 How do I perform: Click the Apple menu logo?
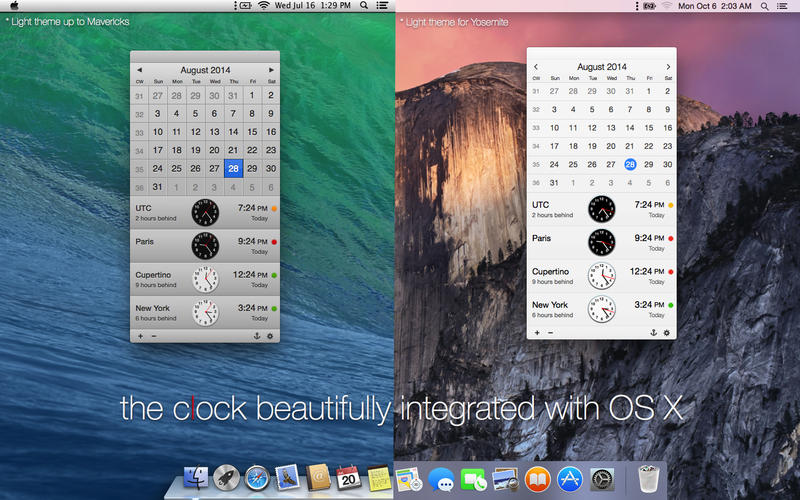(14, 6)
